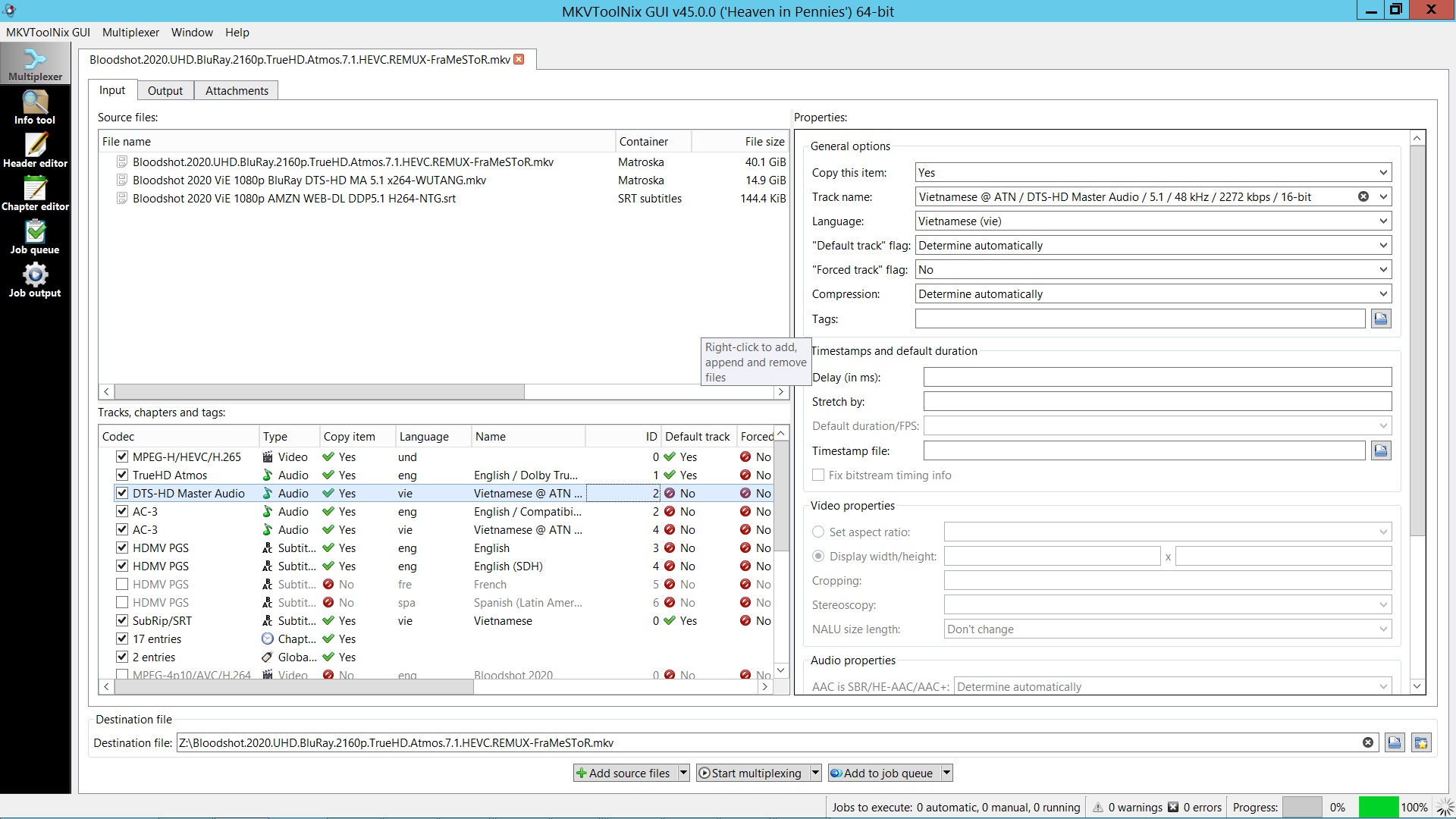Image resolution: width=1456 pixels, height=819 pixels.
Task: Sort tracks by Codec column header
Action: coord(179,436)
